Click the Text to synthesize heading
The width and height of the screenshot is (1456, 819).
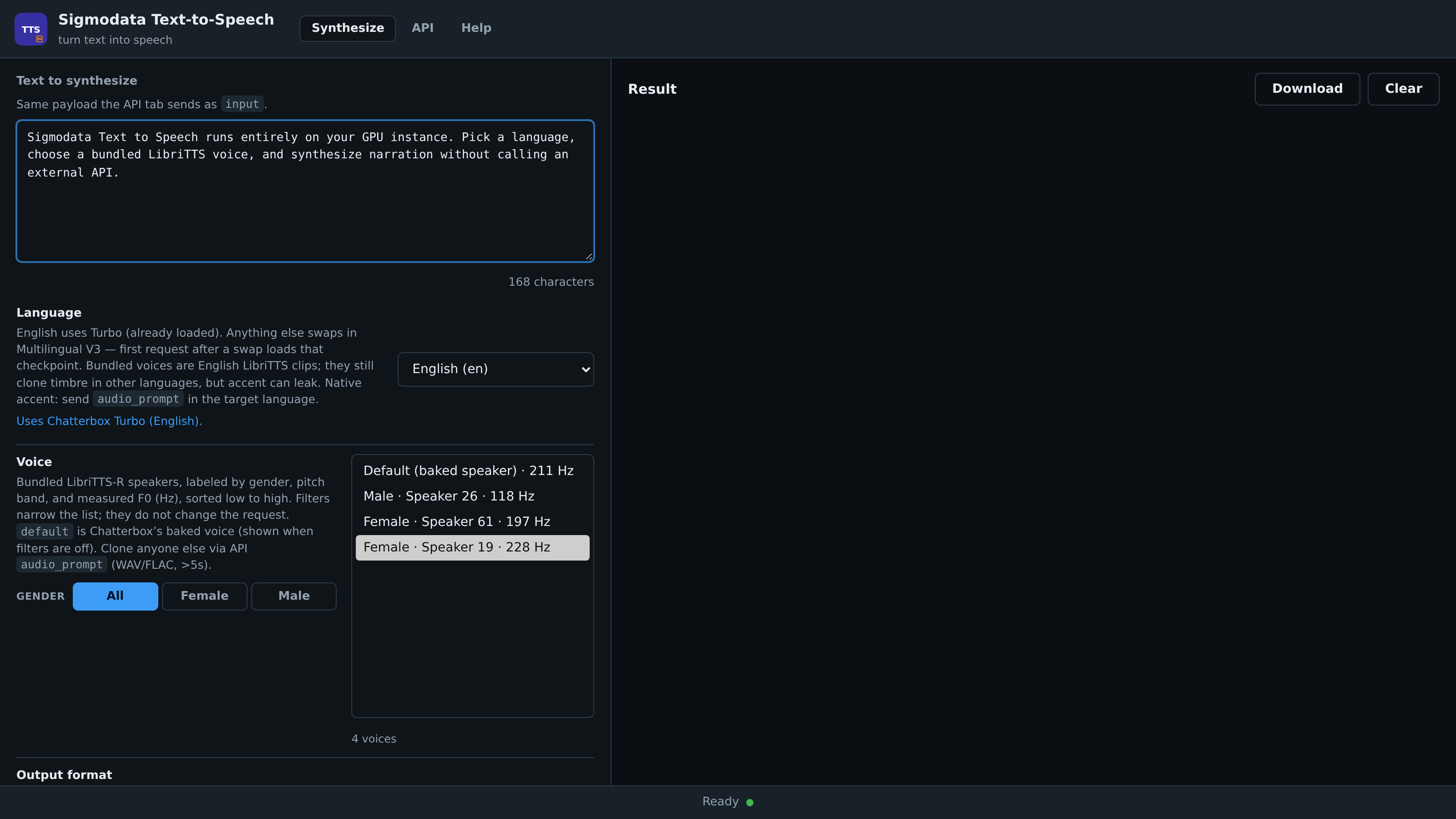tap(77, 81)
